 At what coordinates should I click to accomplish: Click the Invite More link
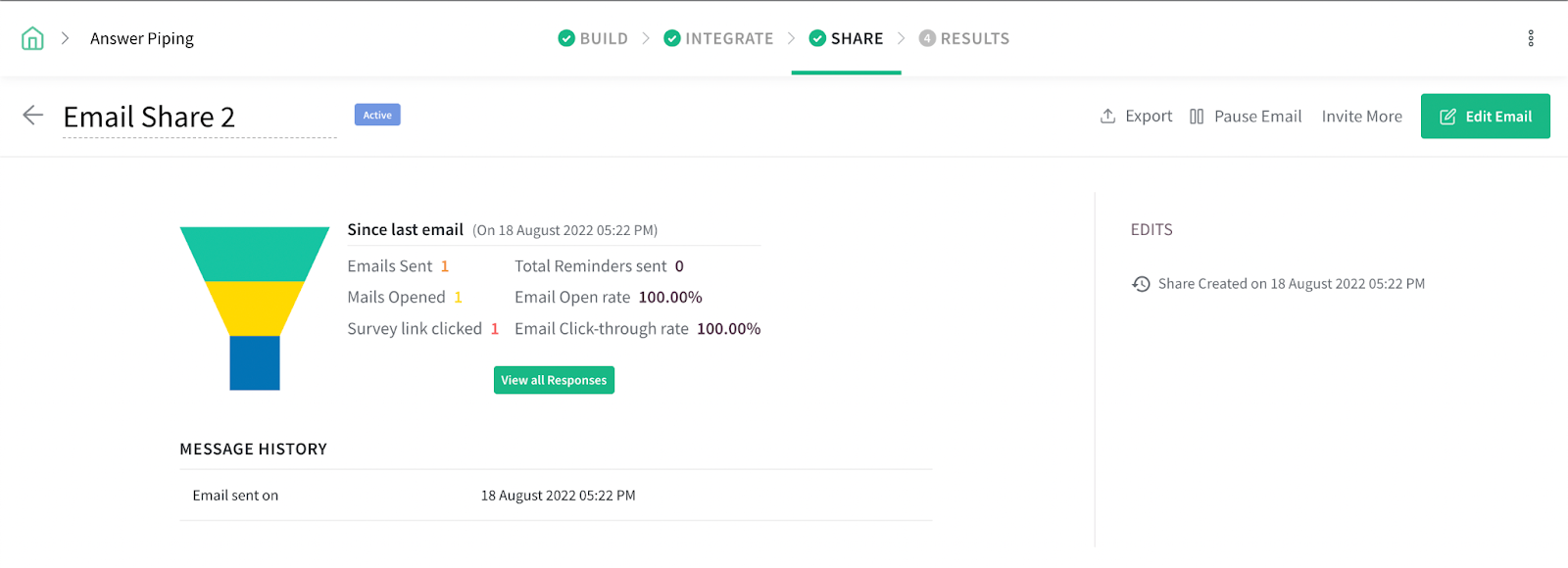point(1361,117)
